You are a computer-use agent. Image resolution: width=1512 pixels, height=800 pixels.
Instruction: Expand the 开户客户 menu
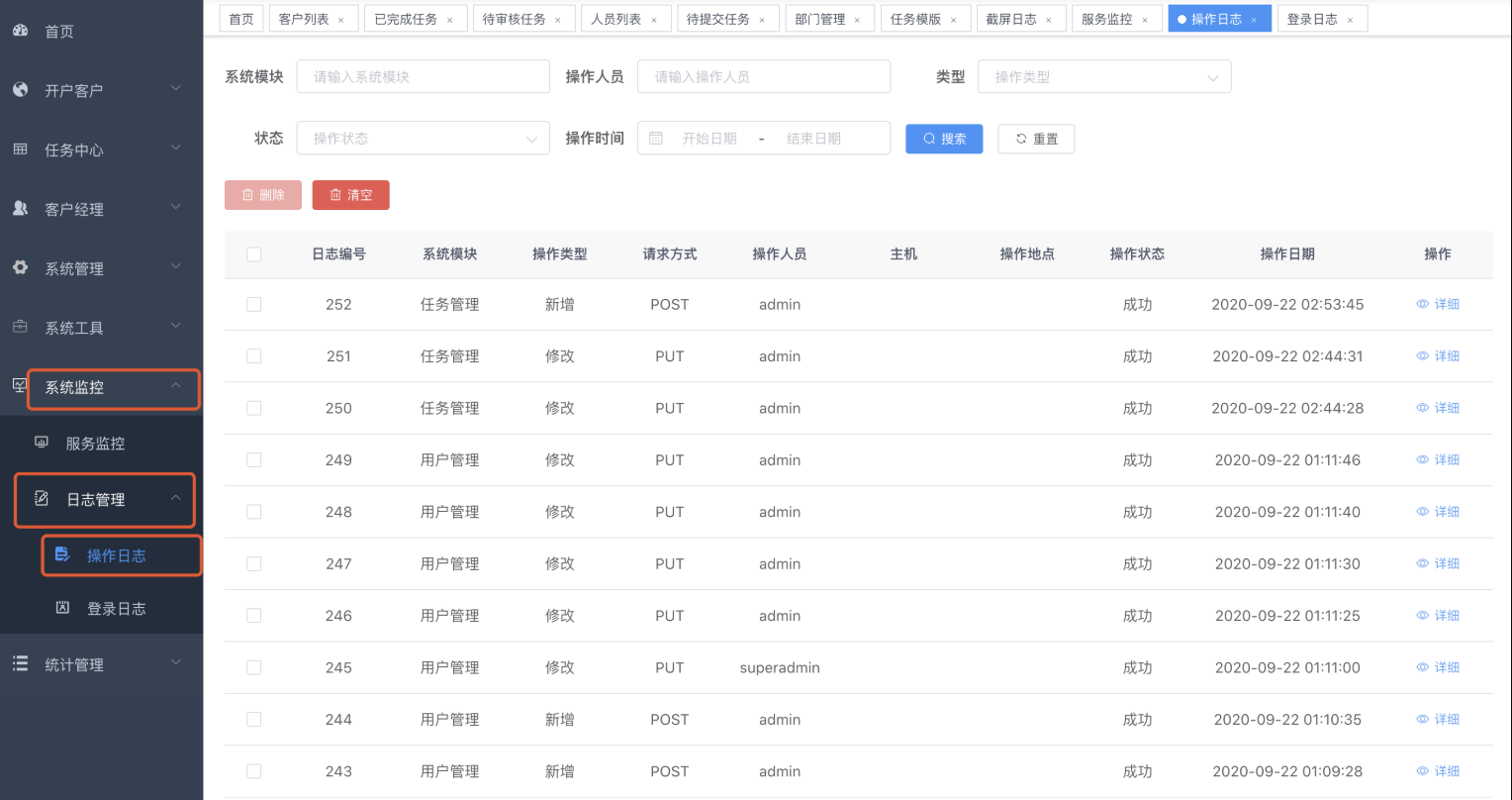point(101,90)
